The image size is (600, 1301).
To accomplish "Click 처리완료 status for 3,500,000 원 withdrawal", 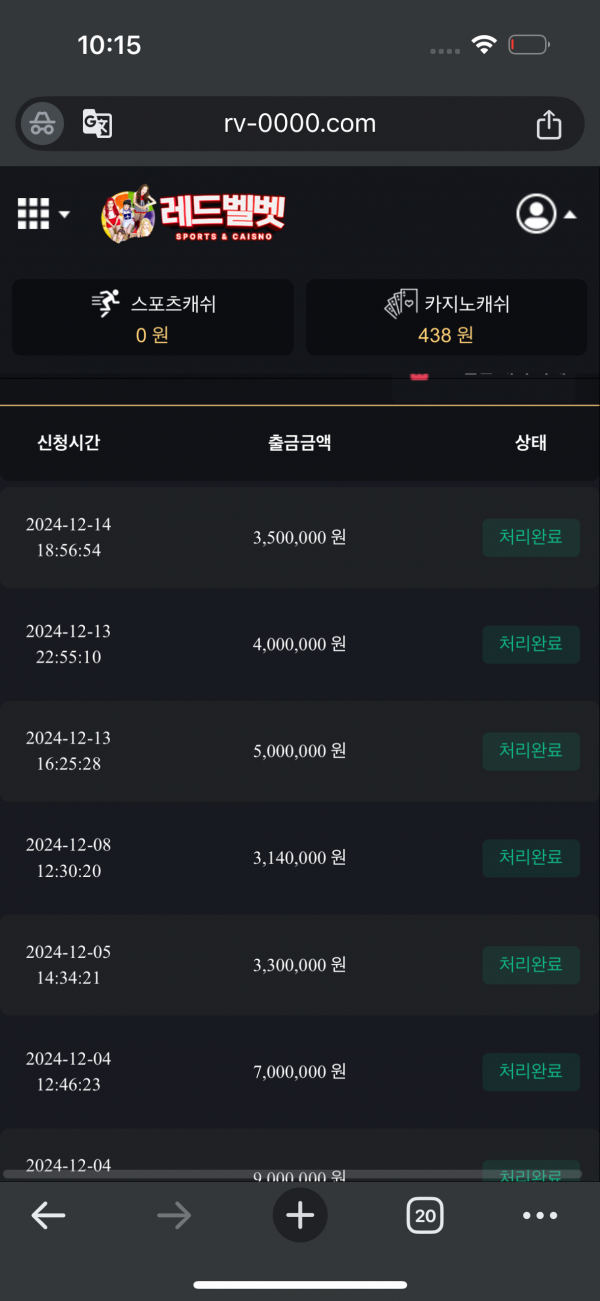I will [x=530, y=537].
